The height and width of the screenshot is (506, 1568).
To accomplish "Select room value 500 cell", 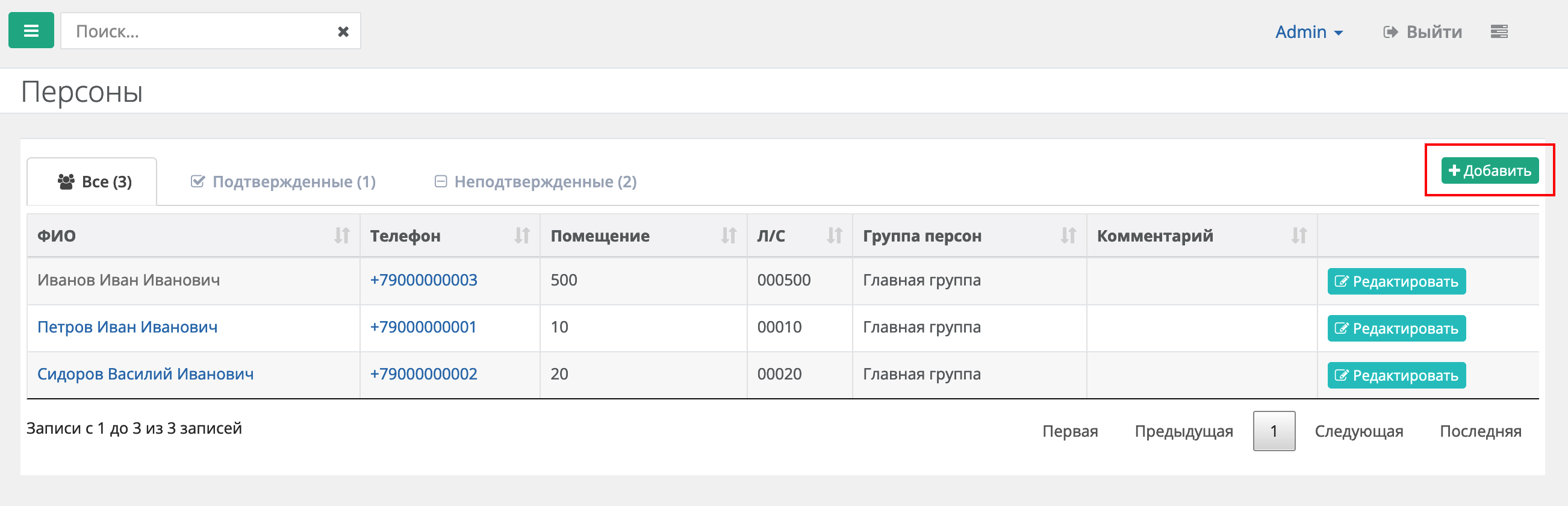I will [x=643, y=280].
